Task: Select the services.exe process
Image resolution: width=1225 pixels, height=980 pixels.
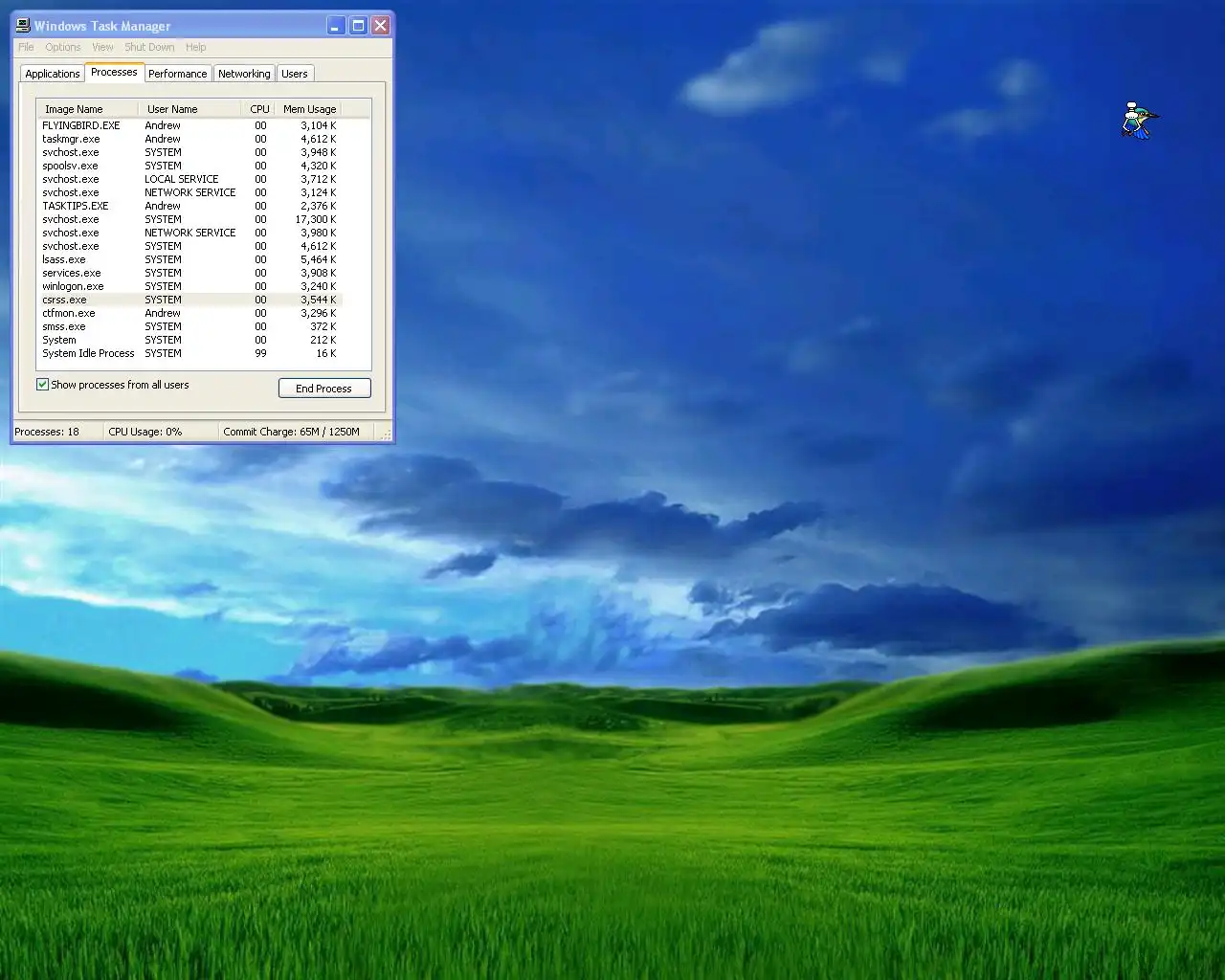Action: 189,273
